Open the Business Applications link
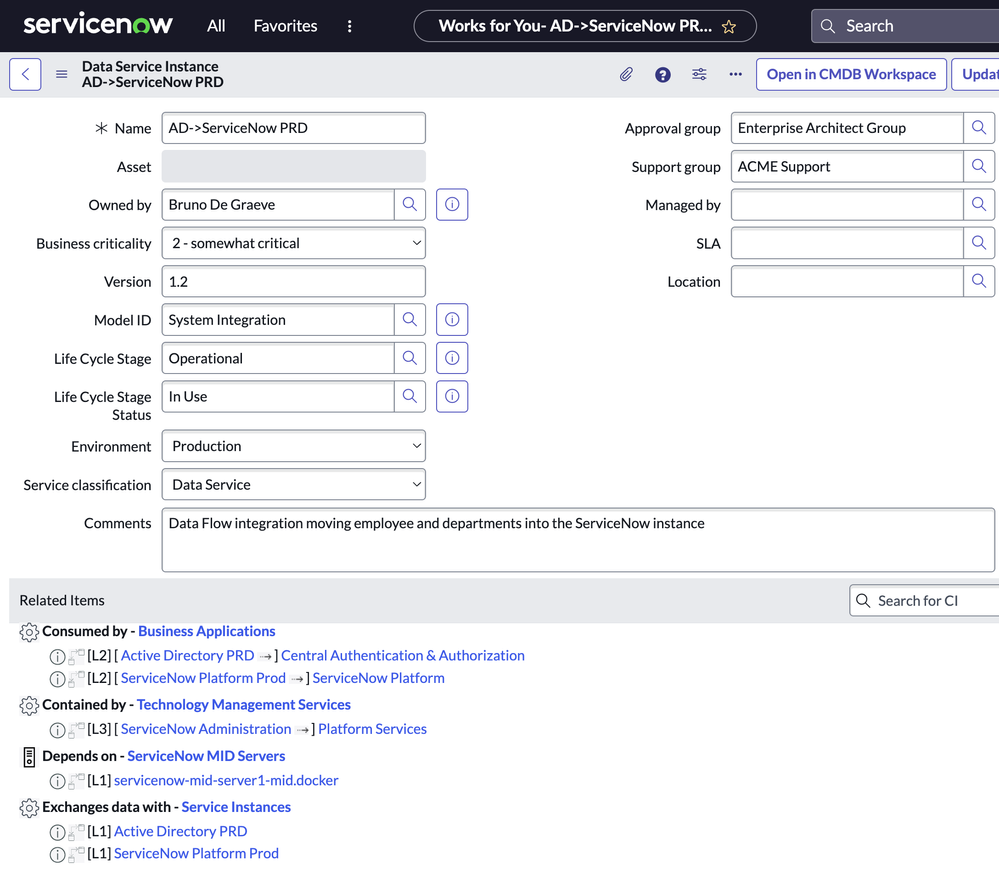This screenshot has height=871, width=999. point(206,631)
